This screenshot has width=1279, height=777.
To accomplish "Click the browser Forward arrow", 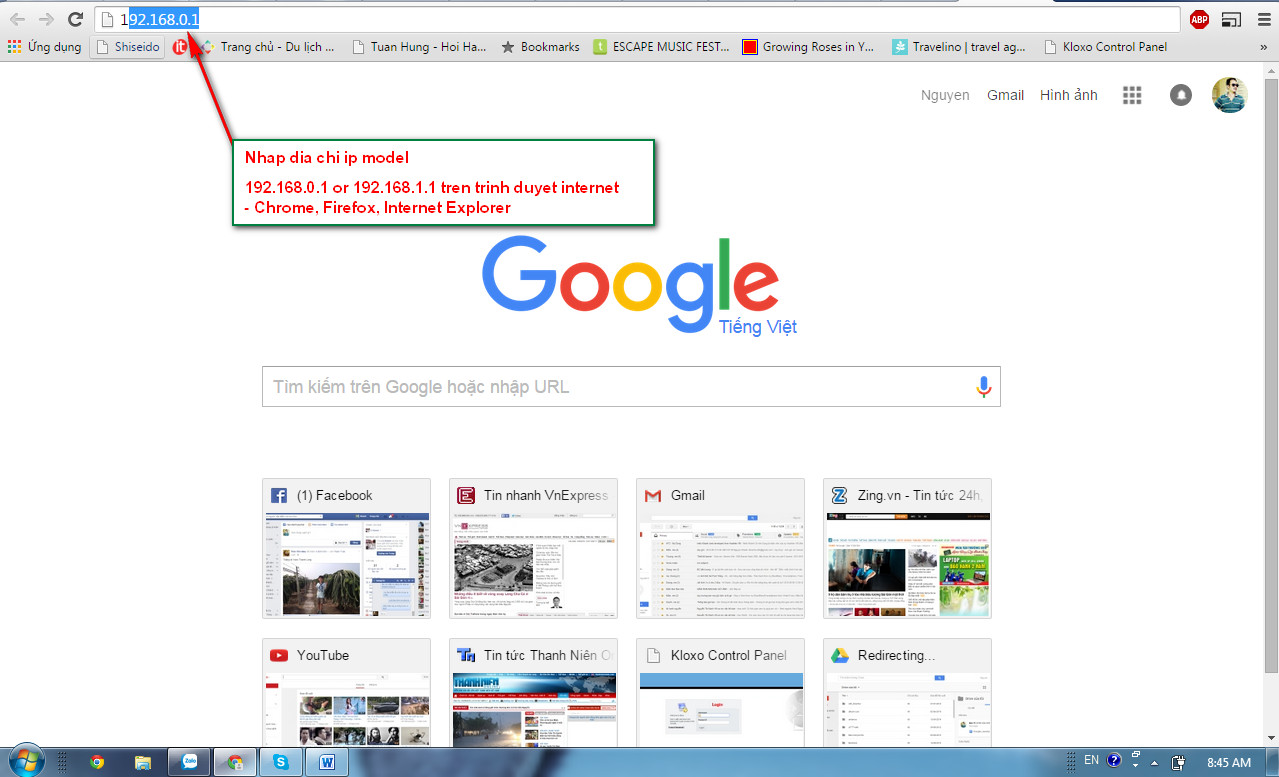I will pyautogui.click(x=46, y=19).
